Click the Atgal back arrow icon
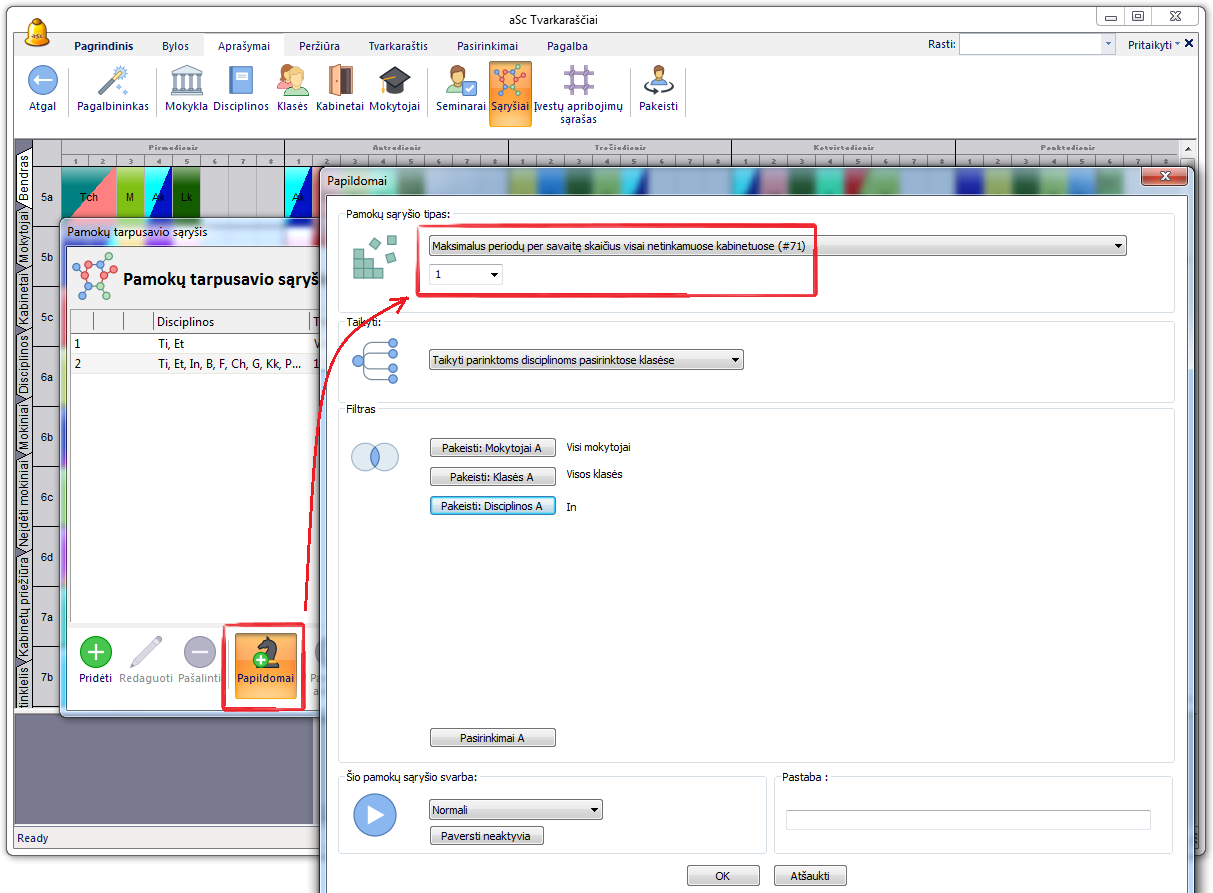 pyautogui.click(x=42, y=82)
